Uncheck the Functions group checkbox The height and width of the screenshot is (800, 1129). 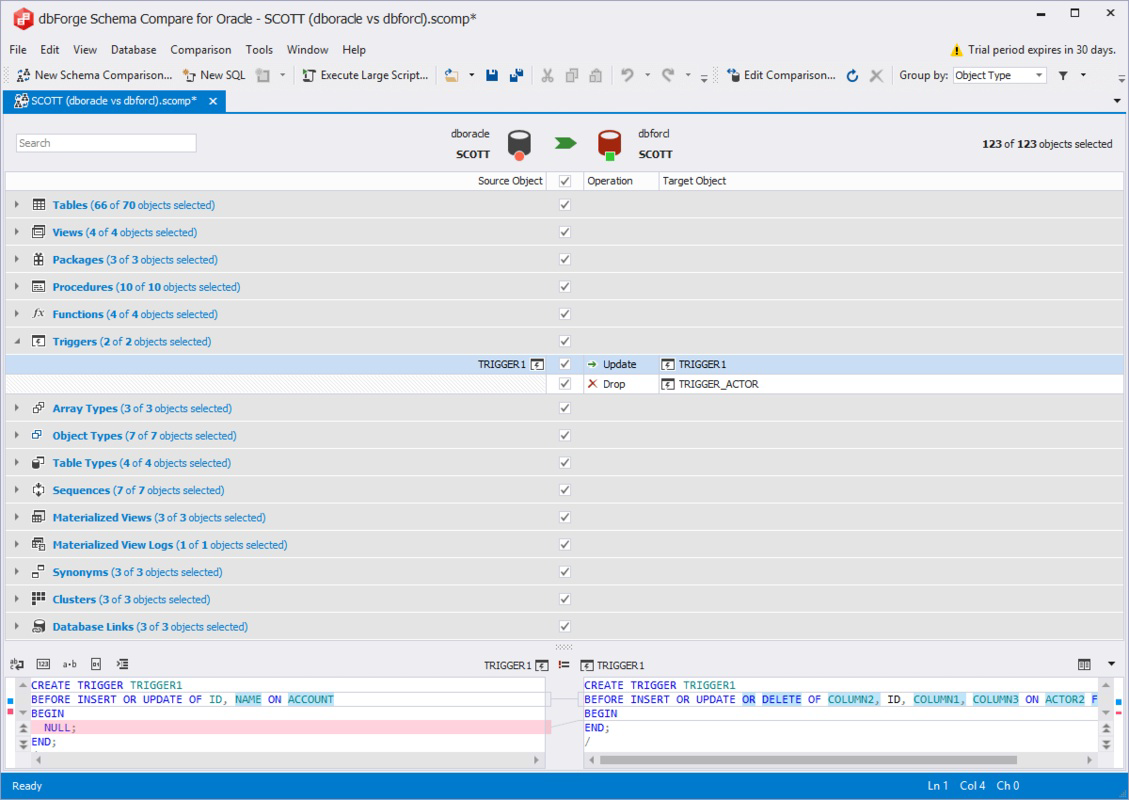point(564,314)
